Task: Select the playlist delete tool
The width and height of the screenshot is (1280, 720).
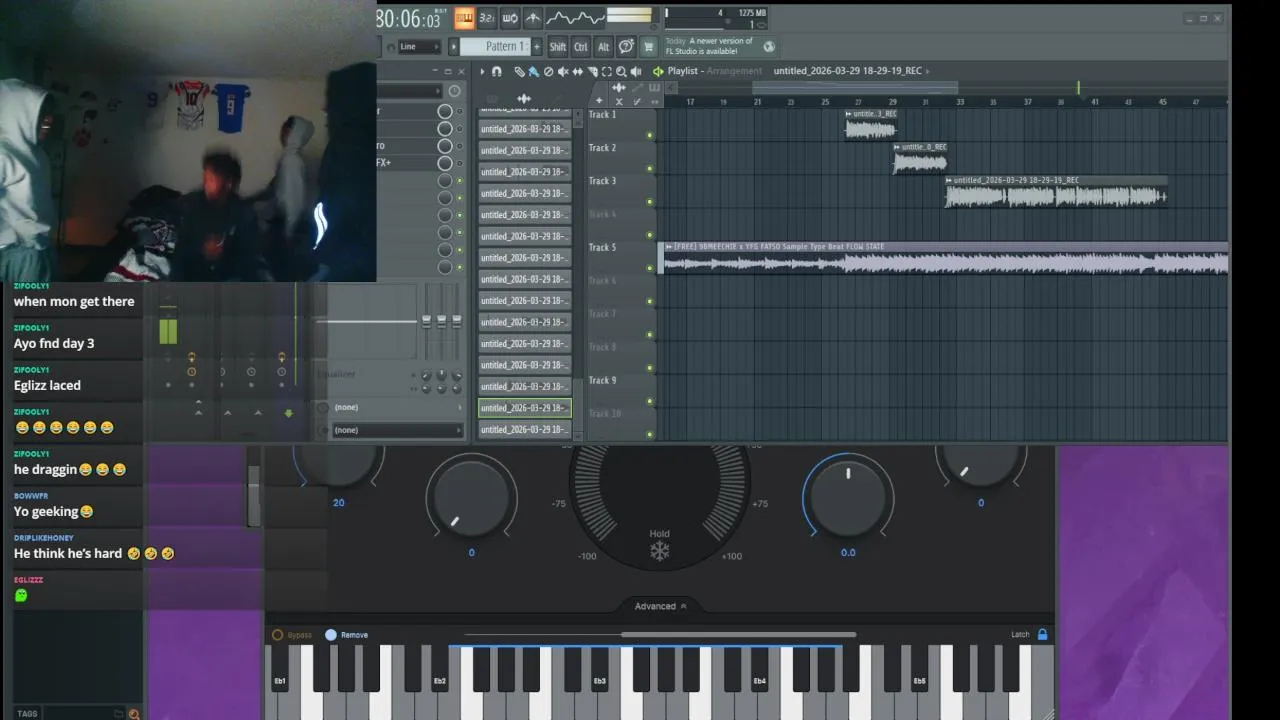Action: 548,71
